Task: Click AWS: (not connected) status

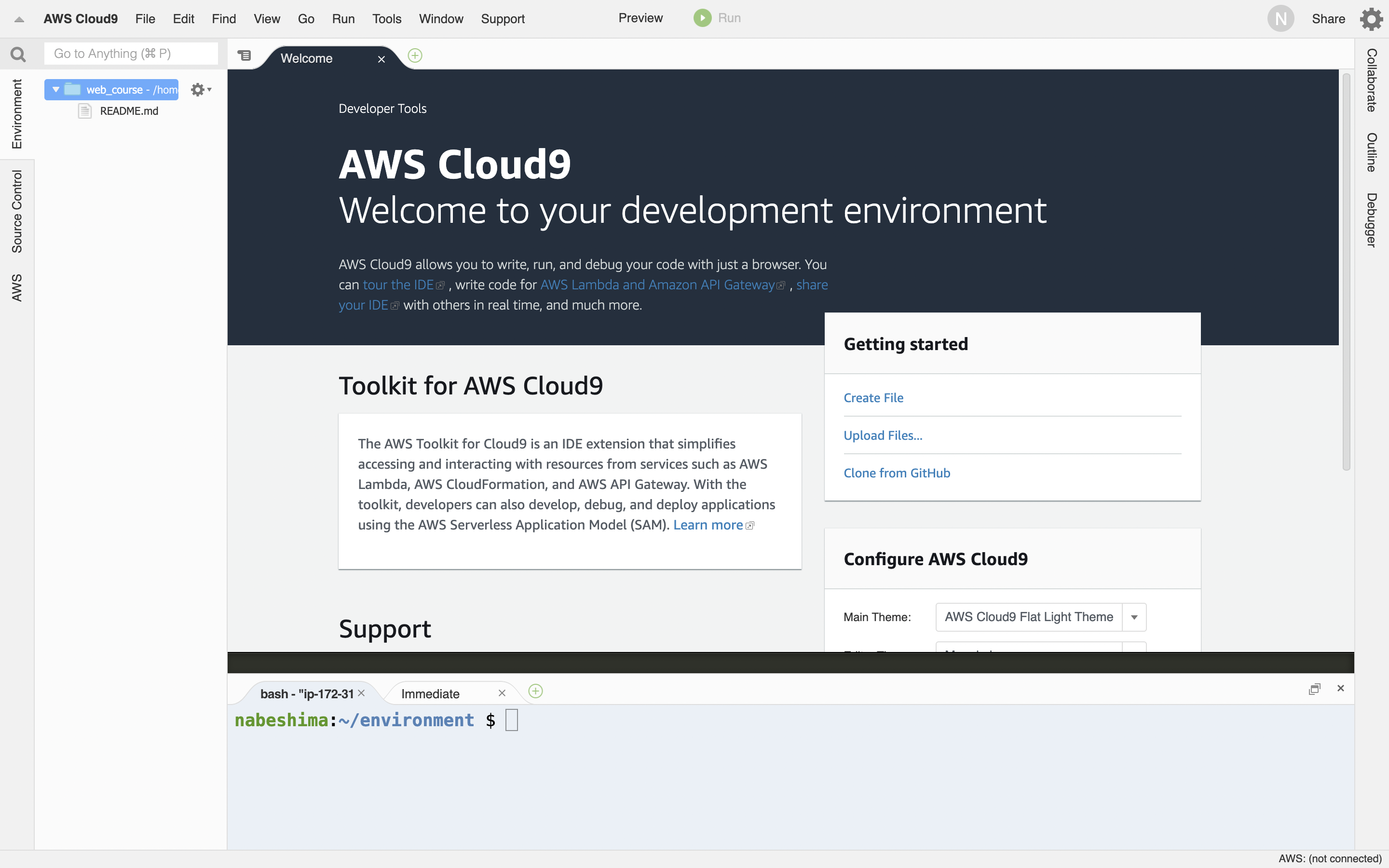Action: [1330, 859]
